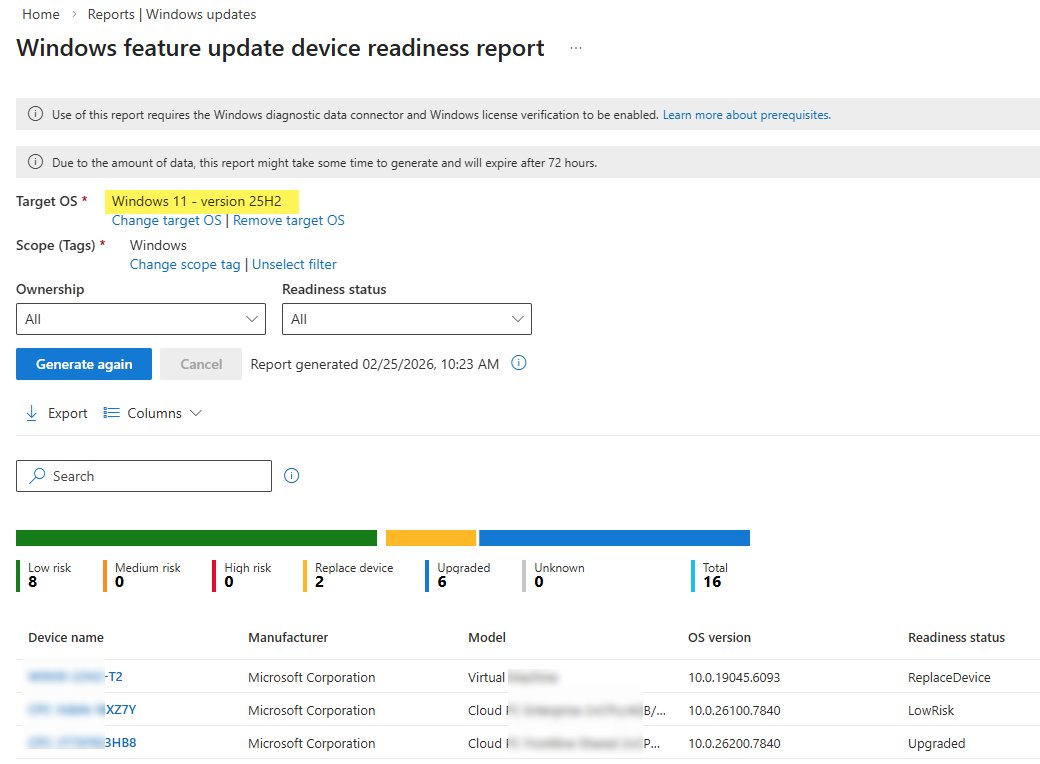1040x764 pixels.
Task: Click the Change target OS link
Action: point(166,220)
